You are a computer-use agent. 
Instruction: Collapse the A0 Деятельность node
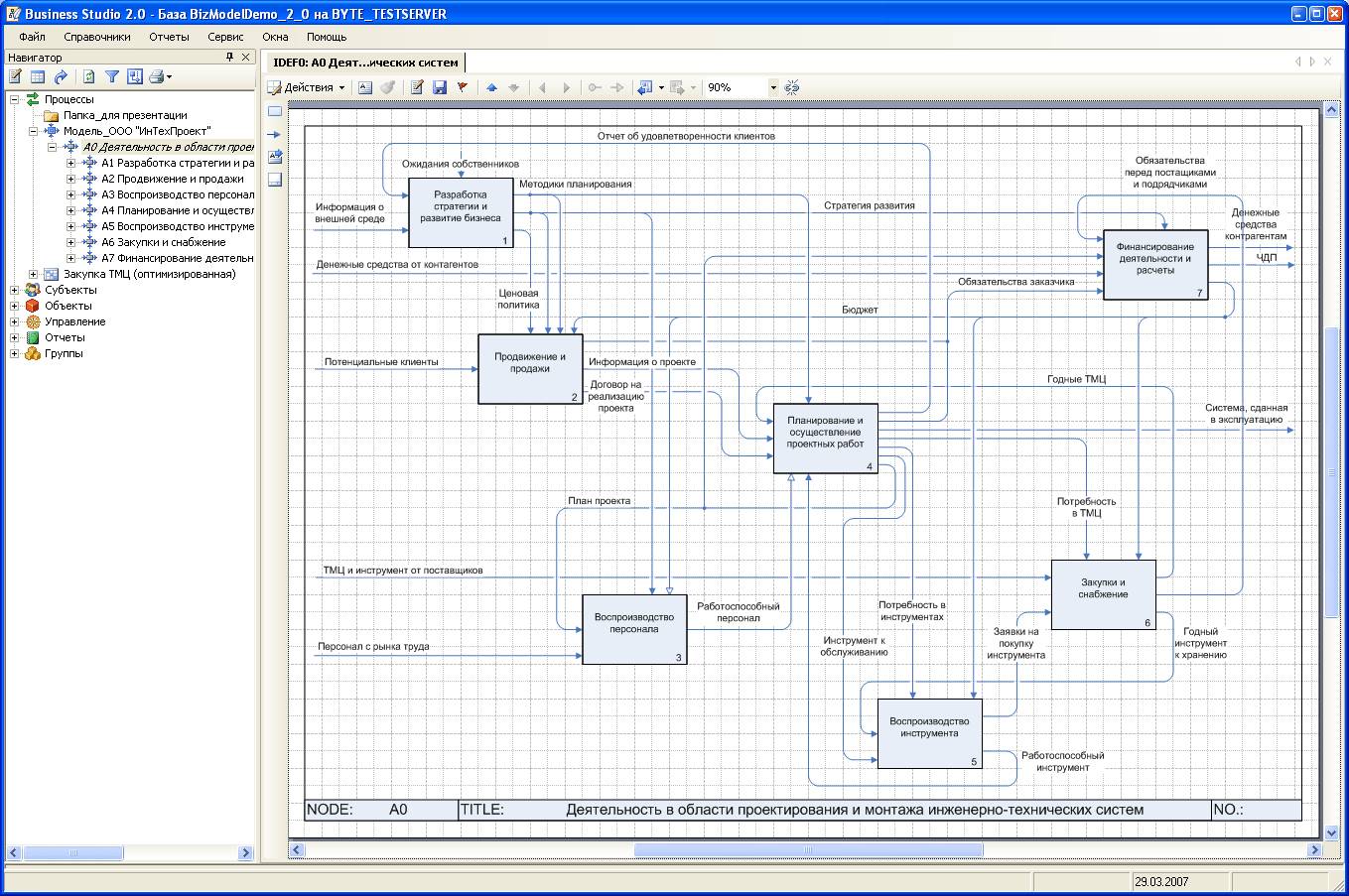pyautogui.click(x=52, y=147)
